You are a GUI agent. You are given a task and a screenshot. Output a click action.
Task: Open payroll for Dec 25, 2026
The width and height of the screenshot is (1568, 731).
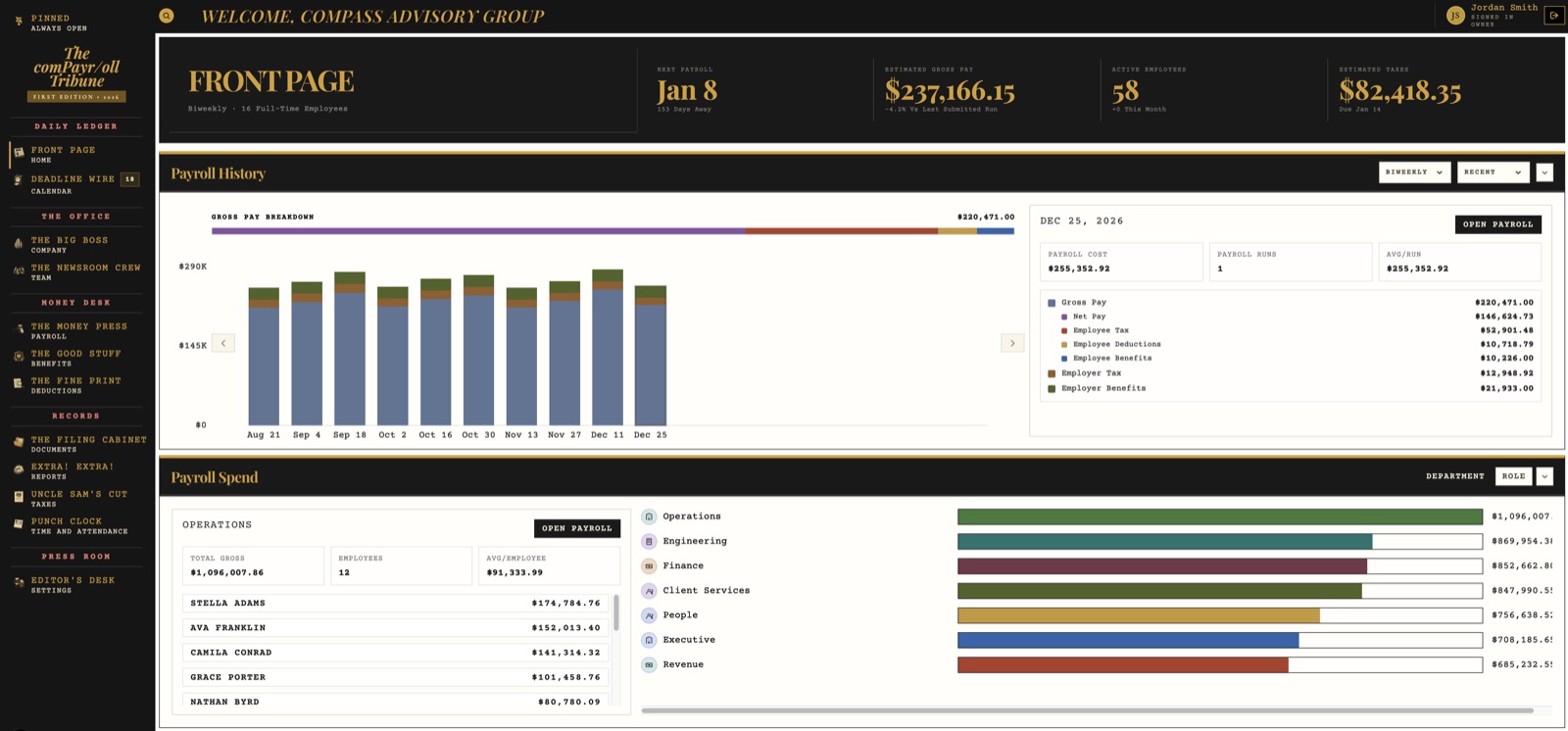pyautogui.click(x=1497, y=224)
